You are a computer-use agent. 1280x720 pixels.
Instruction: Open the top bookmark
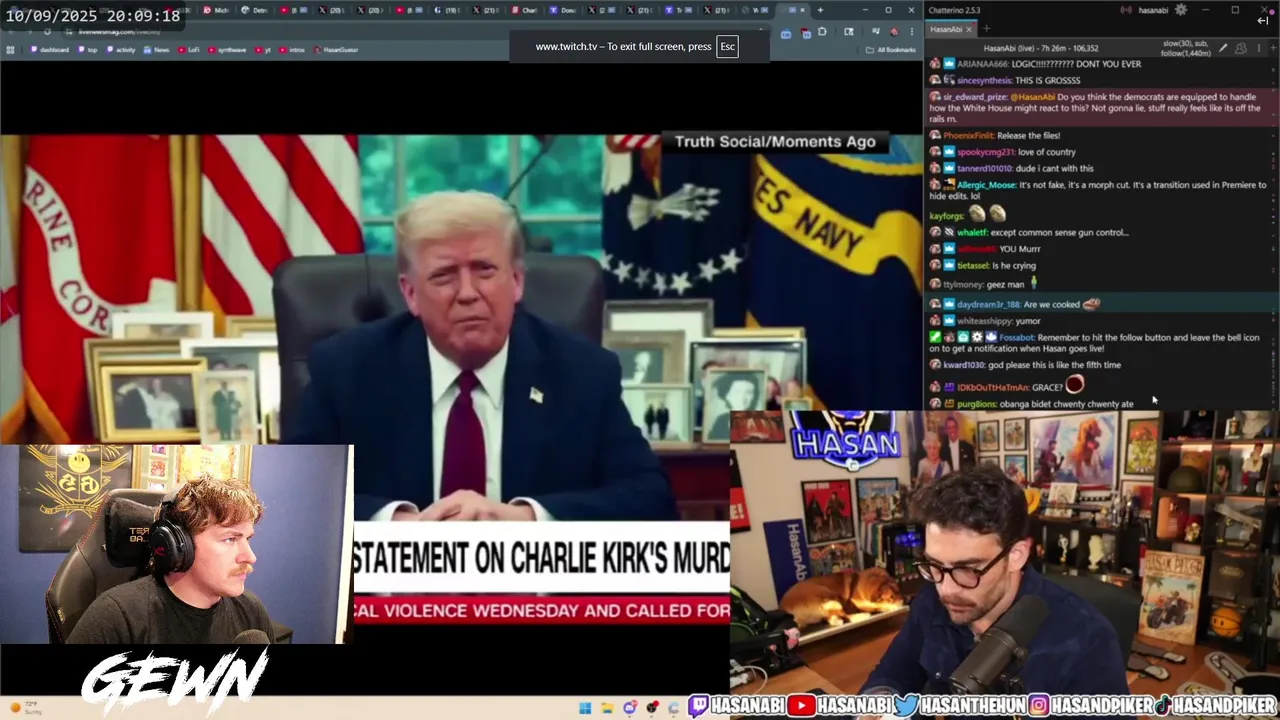point(88,49)
